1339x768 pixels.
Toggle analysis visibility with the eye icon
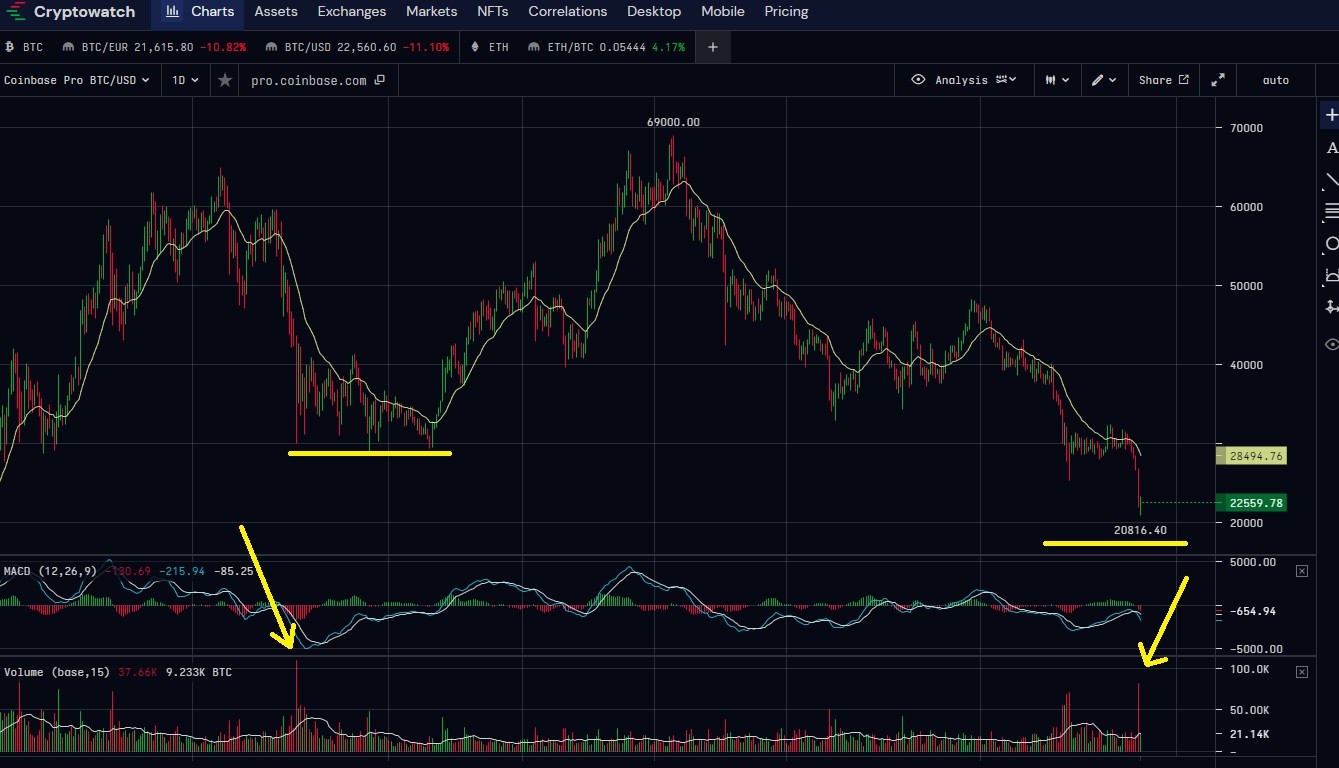point(918,80)
